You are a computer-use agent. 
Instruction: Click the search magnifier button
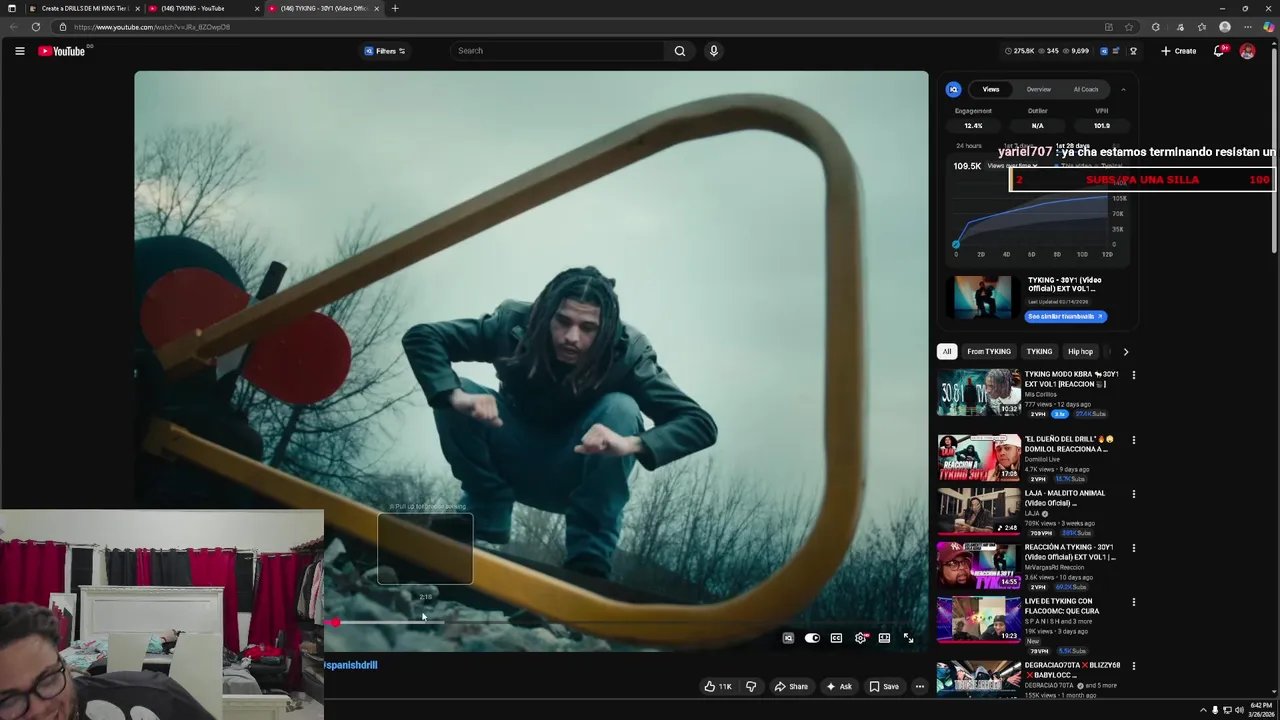pyautogui.click(x=680, y=51)
